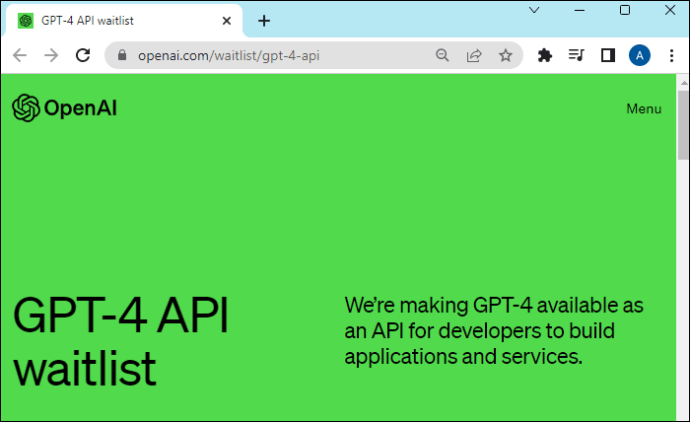Click the share page icon
This screenshot has height=422, width=690.
pyautogui.click(x=474, y=55)
